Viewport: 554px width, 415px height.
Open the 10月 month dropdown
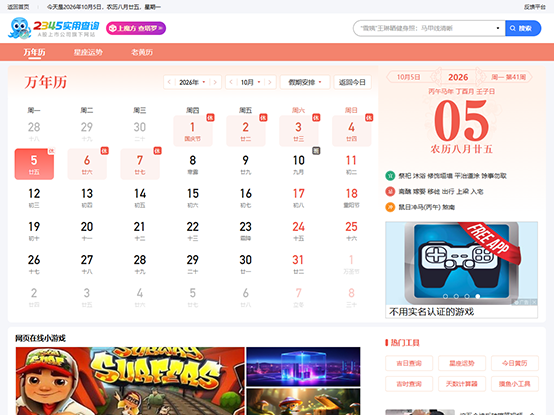click(x=251, y=82)
